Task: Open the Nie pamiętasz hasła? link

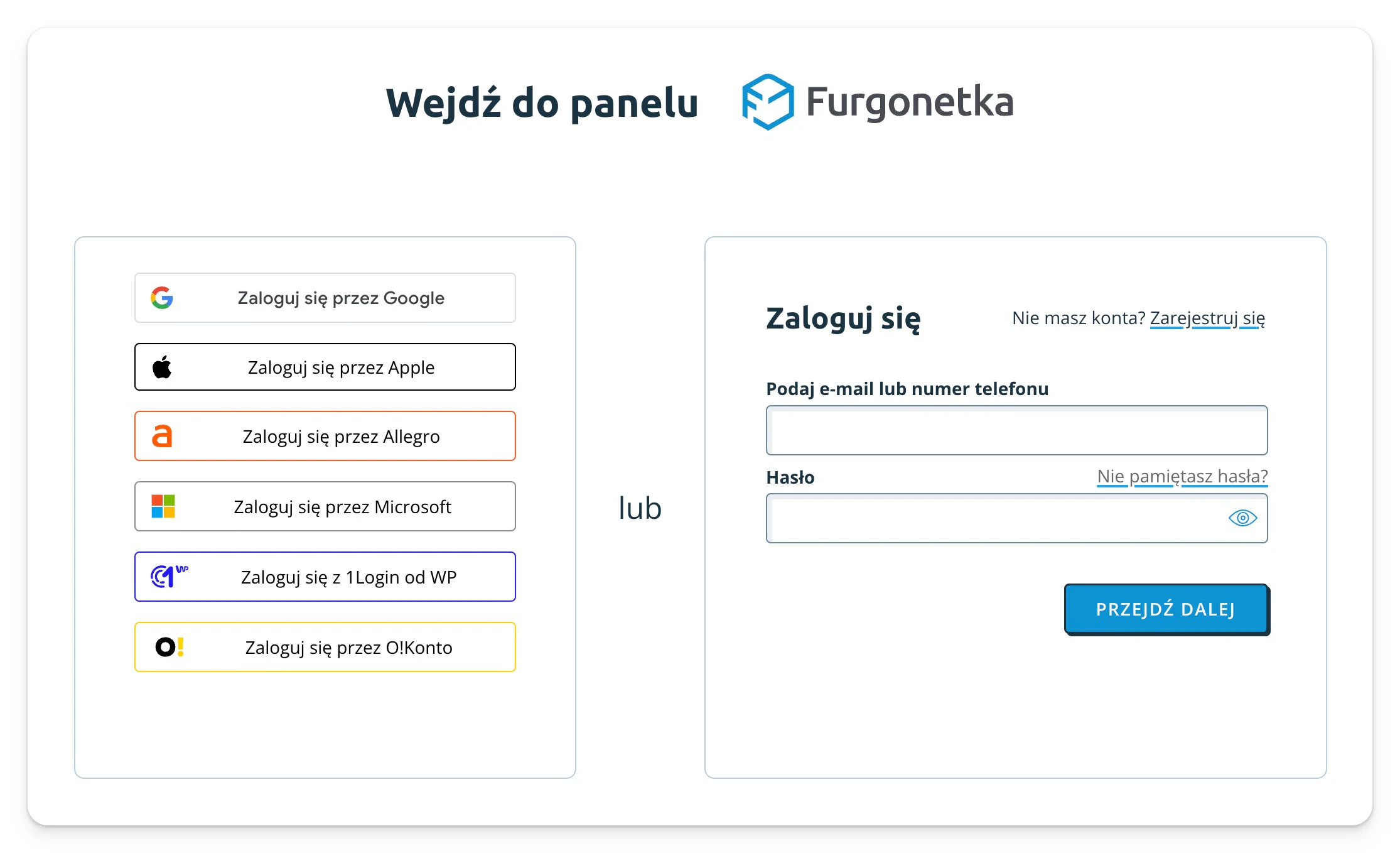Action: (x=1182, y=476)
